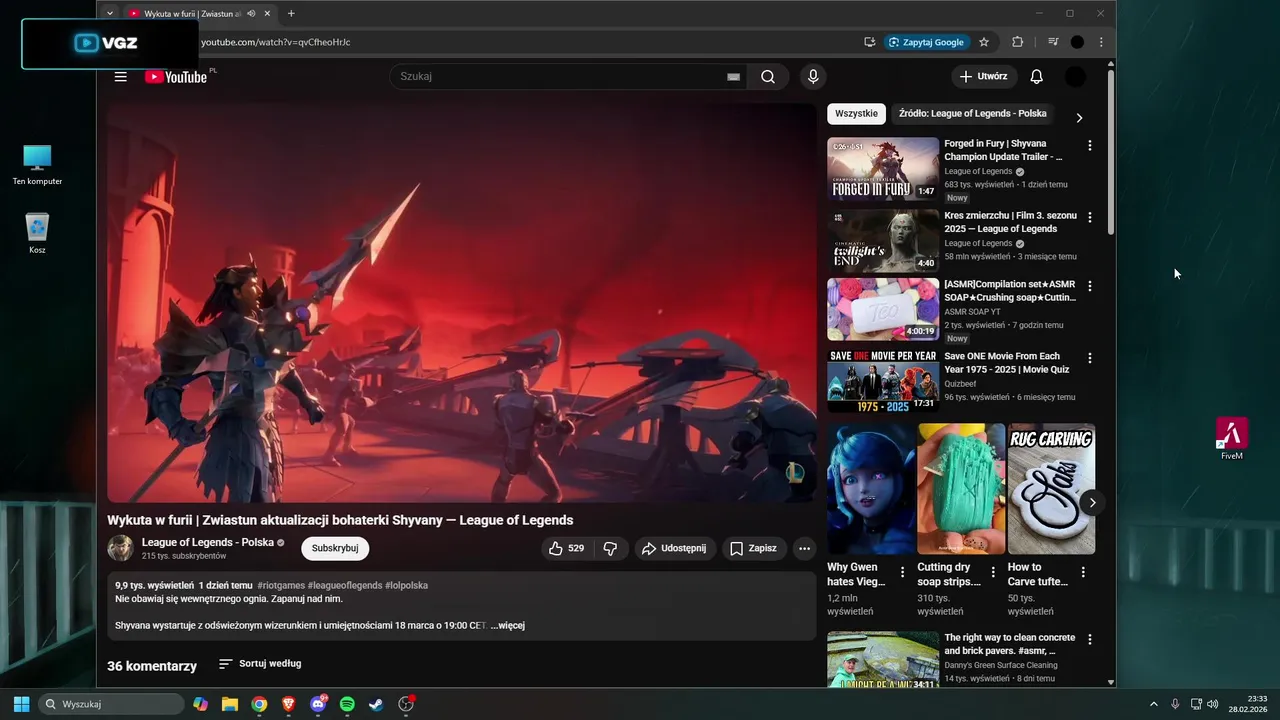Click the browser address bar URL
Screen dimensions: 1280x720
(x=276, y=42)
